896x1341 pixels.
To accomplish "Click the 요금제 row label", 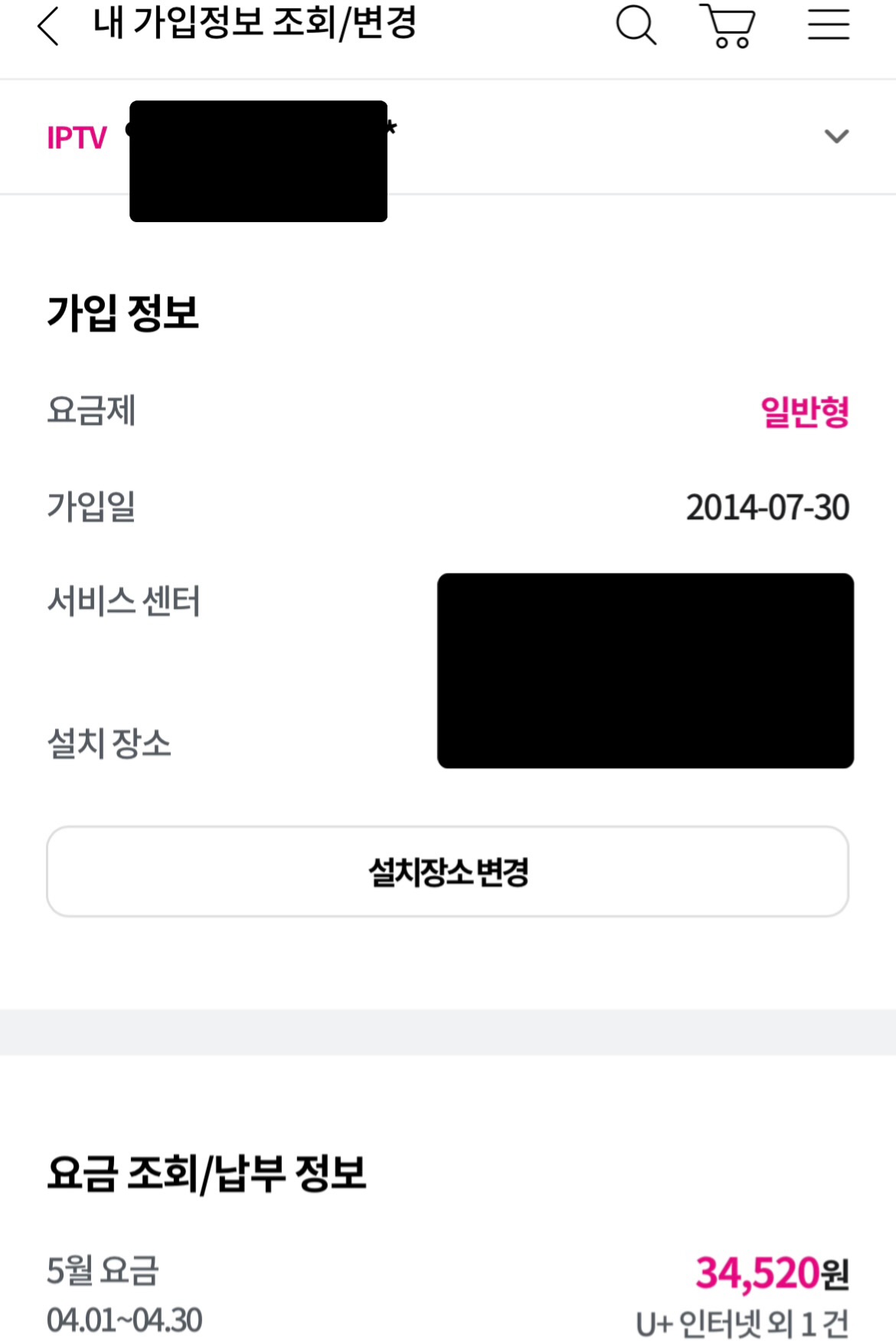I will coord(91,410).
